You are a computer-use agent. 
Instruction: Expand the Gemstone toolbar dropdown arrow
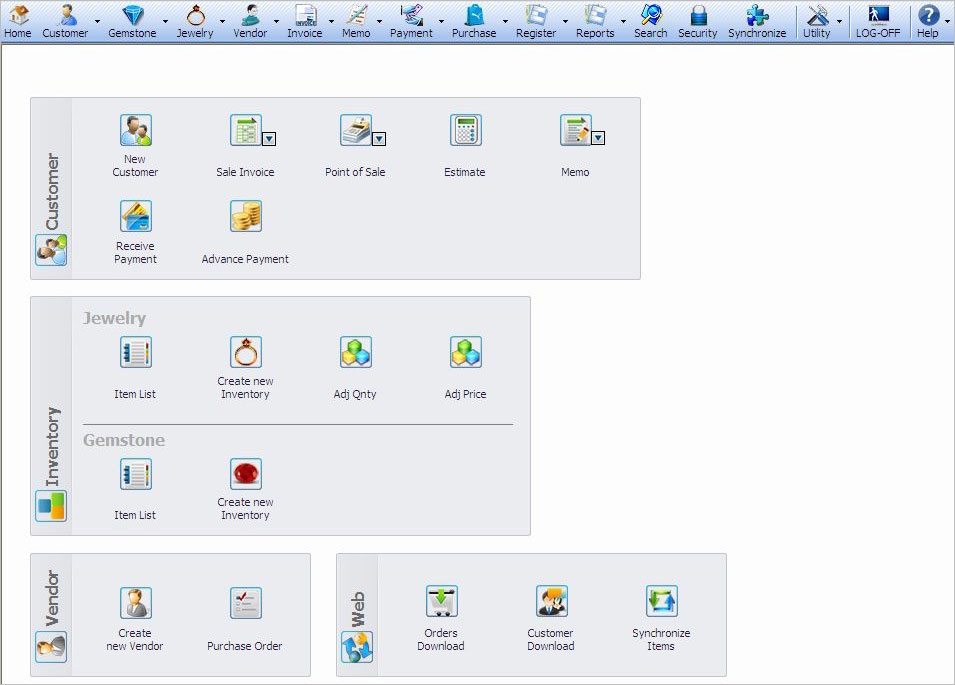coord(165,21)
